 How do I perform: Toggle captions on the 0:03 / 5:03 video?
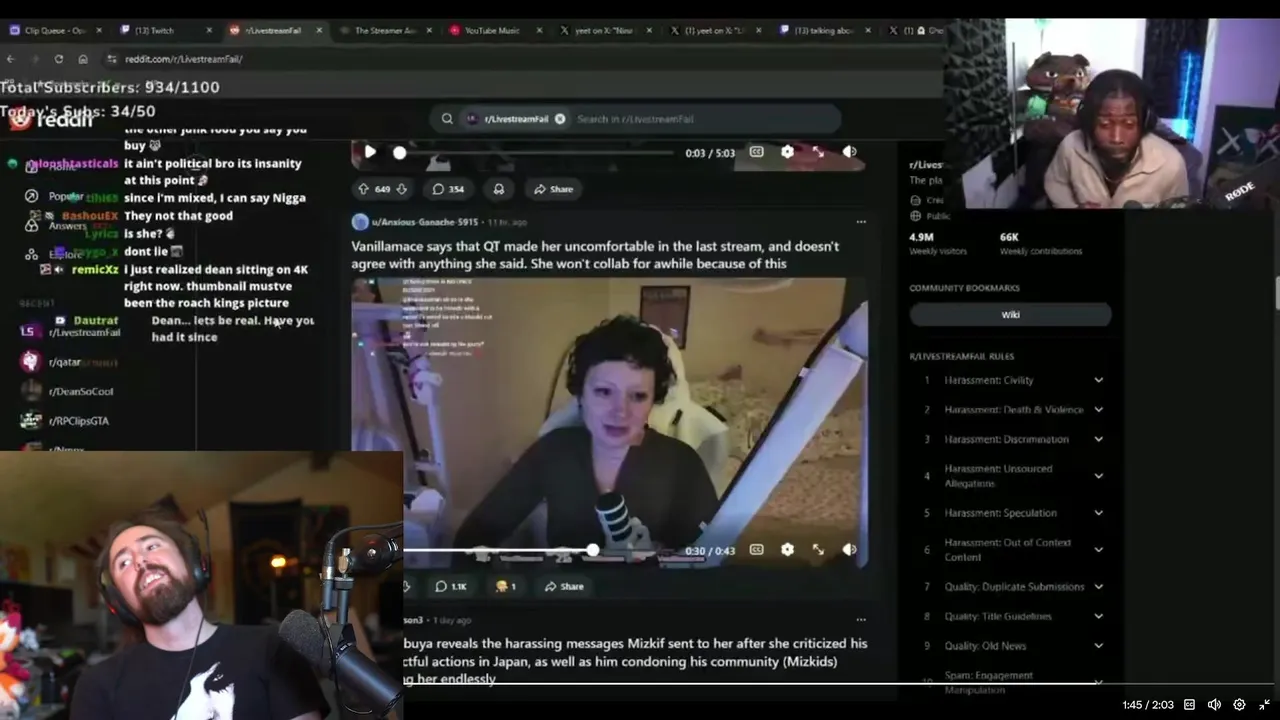click(756, 152)
